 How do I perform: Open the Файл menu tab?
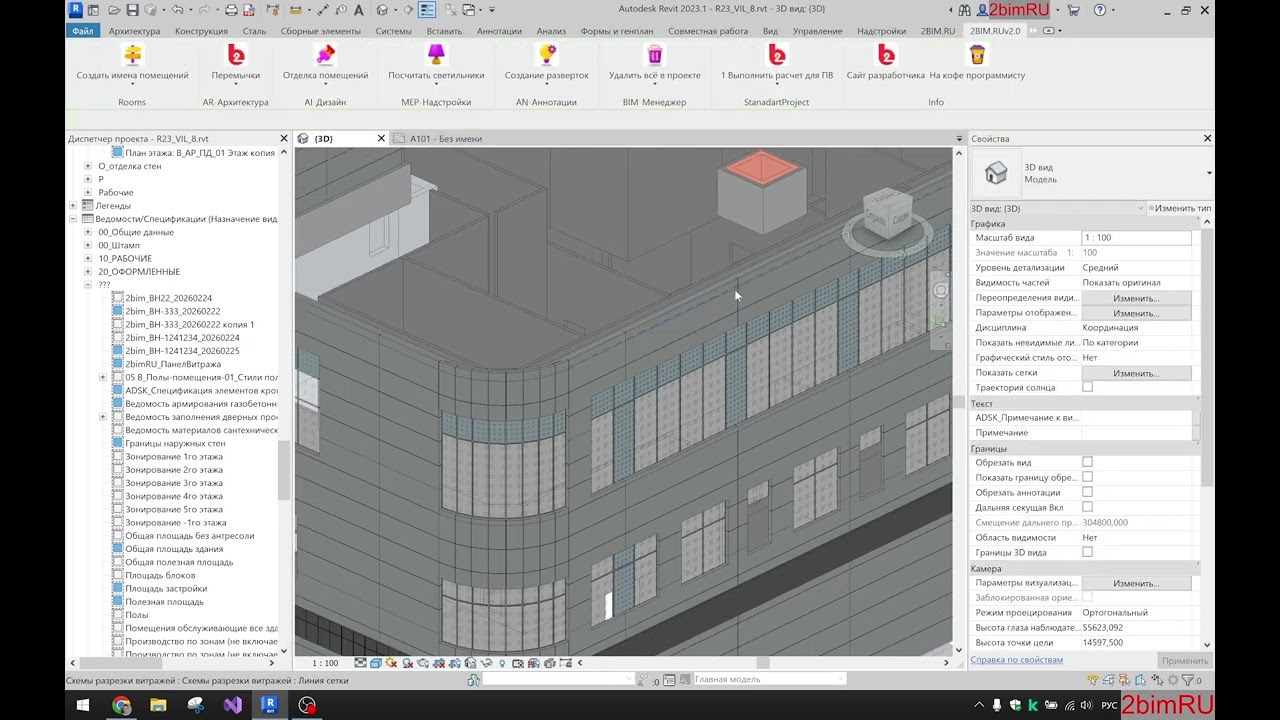point(83,31)
